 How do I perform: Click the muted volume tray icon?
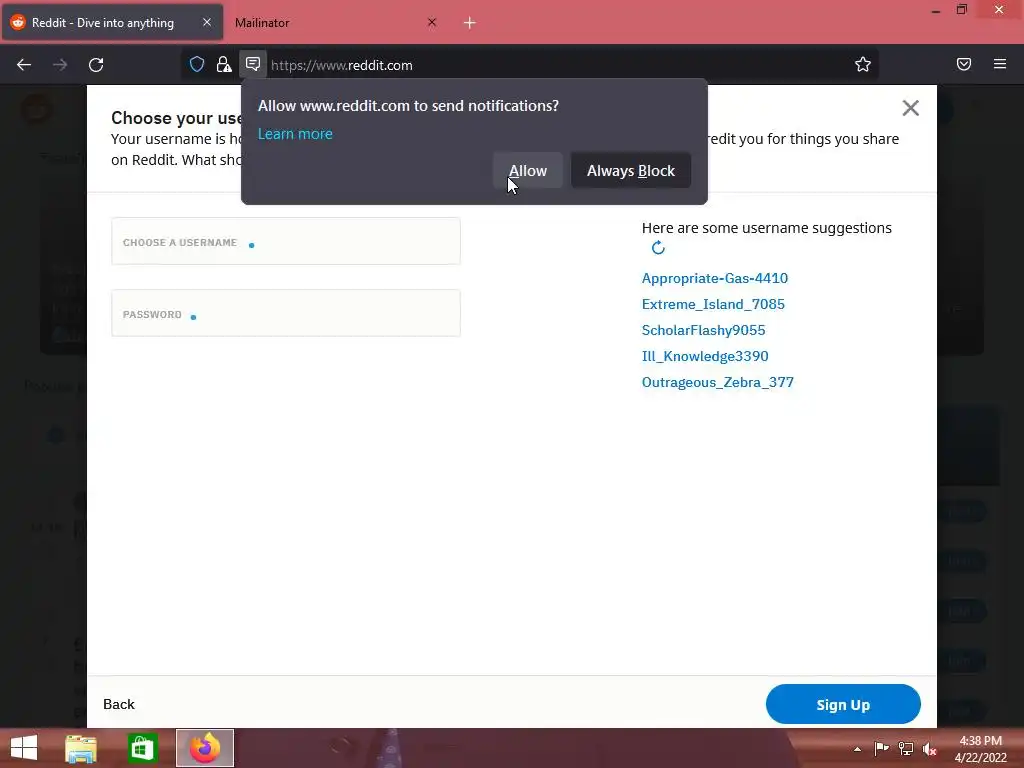(929, 749)
